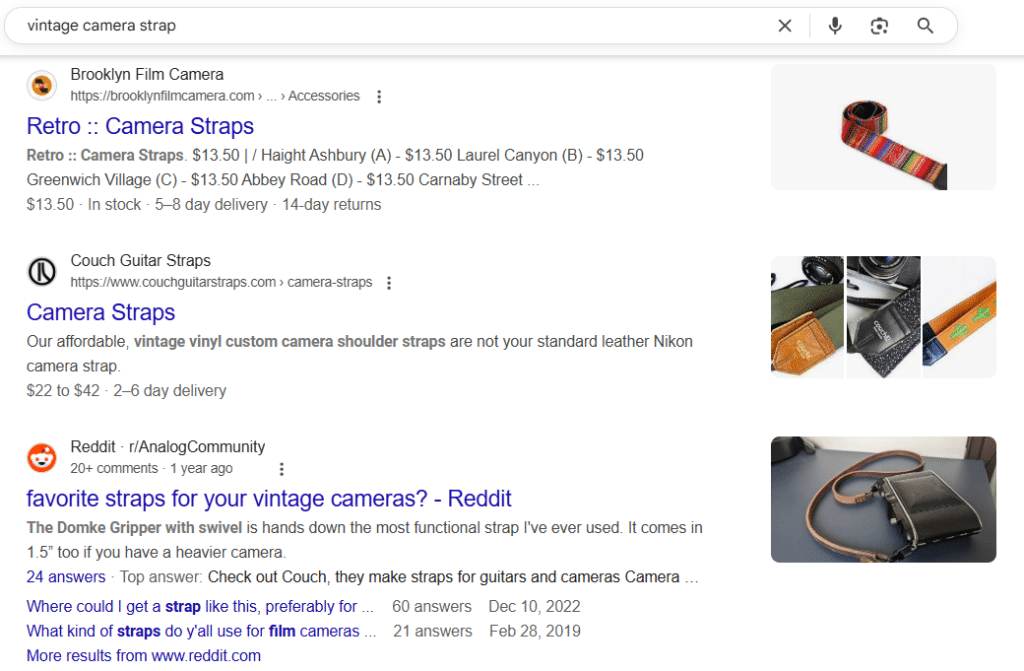The height and width of the screenshot is (671, 1024).
Task: Click the couchguitarstraps.com camera-straps URL breadcrumb
Action: tap(221, 282)
